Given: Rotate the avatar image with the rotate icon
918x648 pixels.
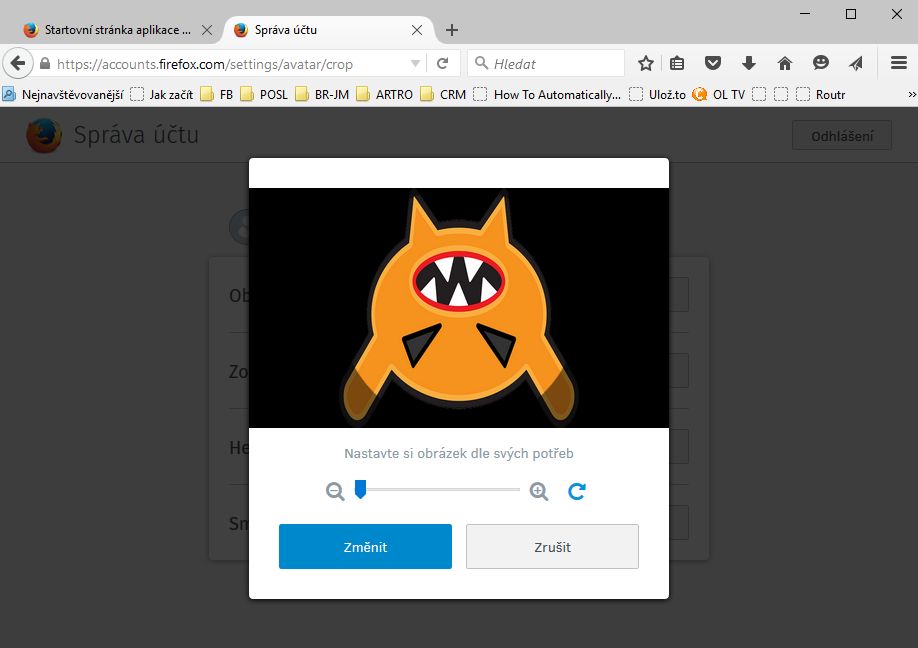Looking at the screenshot, I should point(577,491).
